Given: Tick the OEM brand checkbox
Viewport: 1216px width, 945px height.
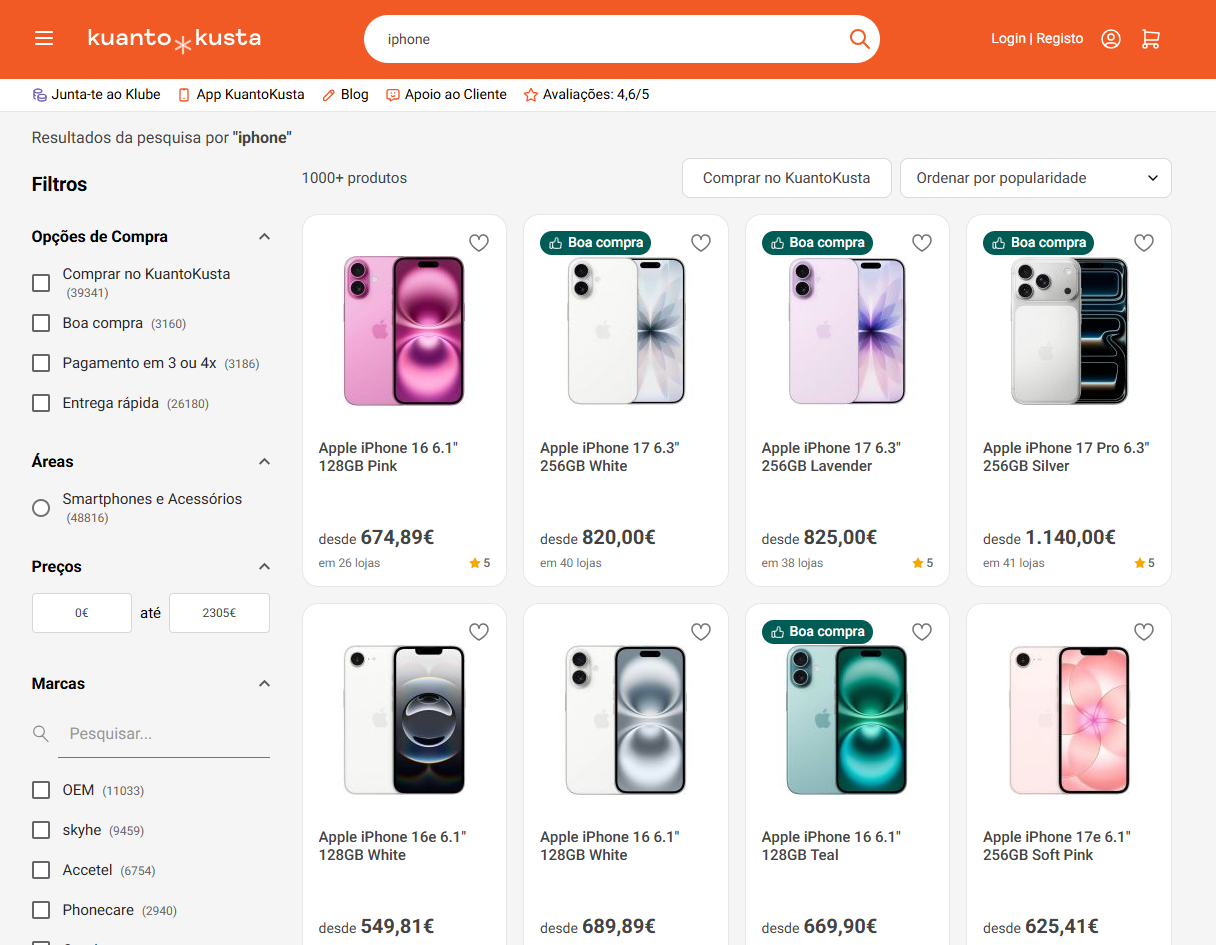Looking at the screenshot, I should point(41,790).
